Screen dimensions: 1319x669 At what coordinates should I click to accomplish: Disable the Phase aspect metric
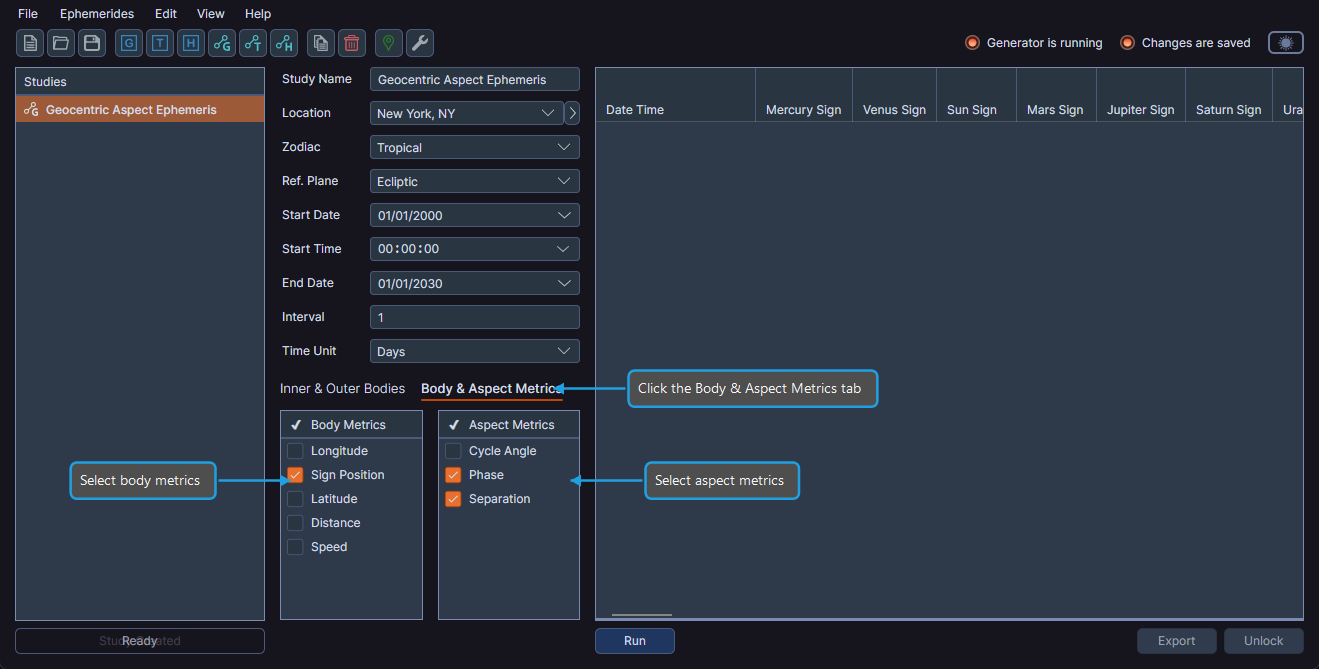pos(453,474)
